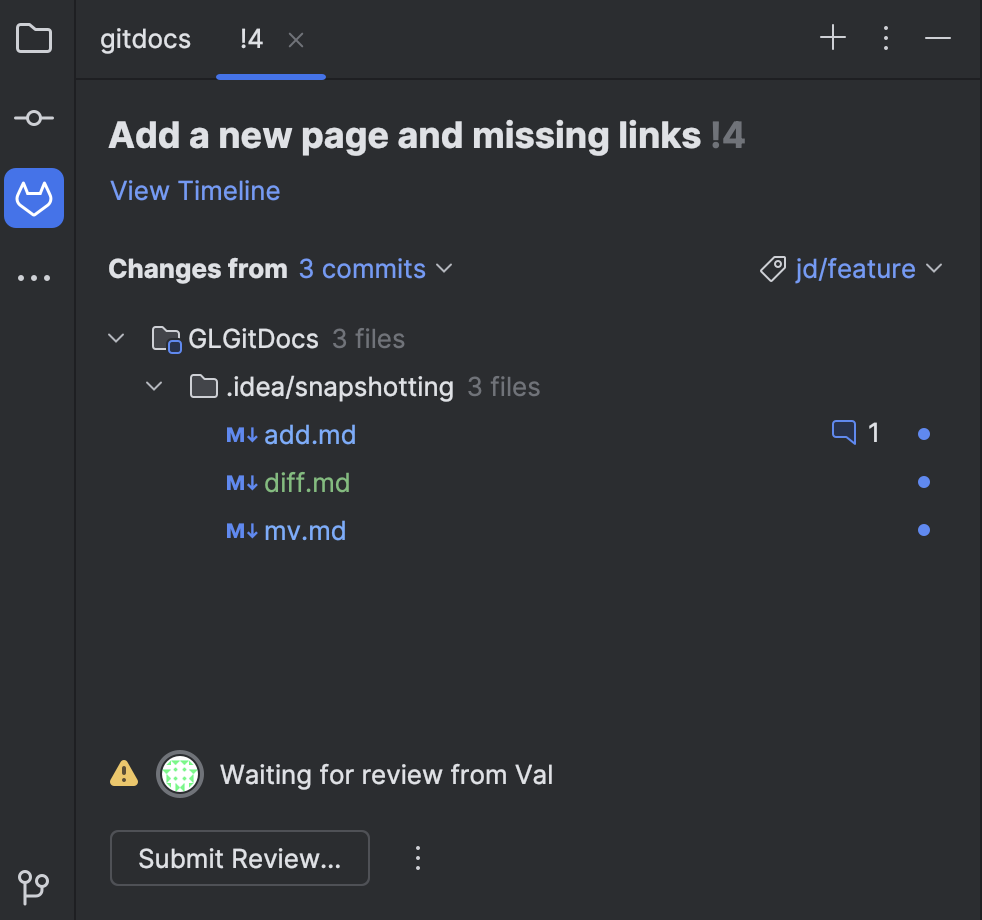
Task: Click the Markdown file icon of diff.md
Action: pyautogui.click(x=242, y=483)
